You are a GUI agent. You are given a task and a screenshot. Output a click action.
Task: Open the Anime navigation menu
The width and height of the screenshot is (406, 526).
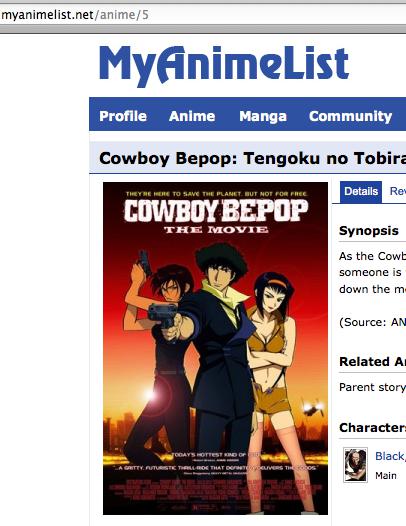(192, 116)
